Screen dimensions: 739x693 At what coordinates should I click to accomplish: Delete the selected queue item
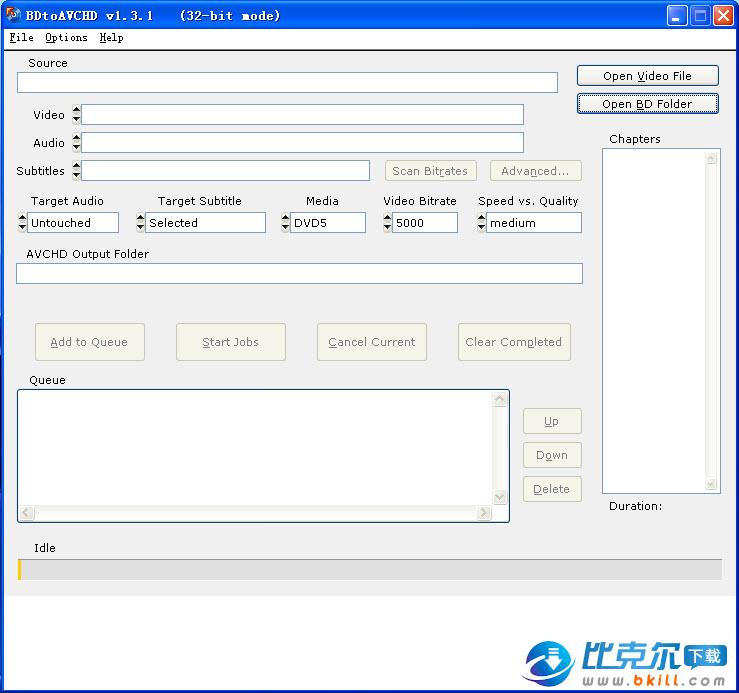(x=552, y=489)
